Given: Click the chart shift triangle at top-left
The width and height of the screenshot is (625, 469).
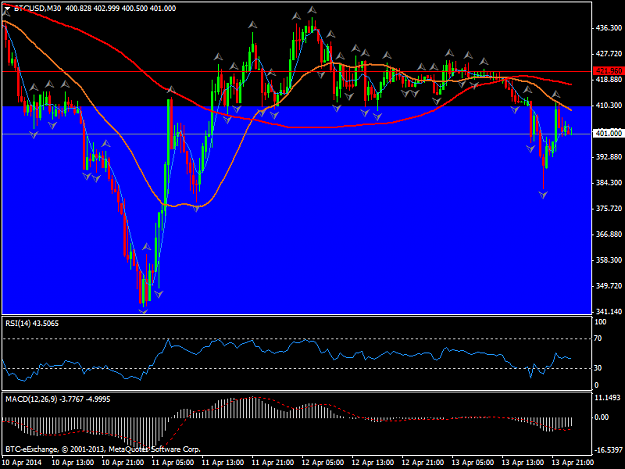Looking at the screenshot, I should 7,8.
